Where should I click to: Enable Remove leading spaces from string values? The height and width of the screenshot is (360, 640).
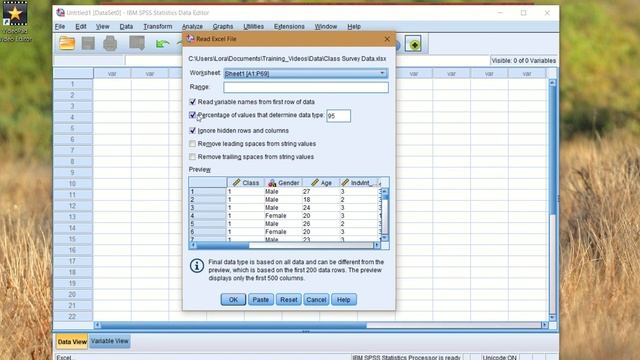point(193,144)
